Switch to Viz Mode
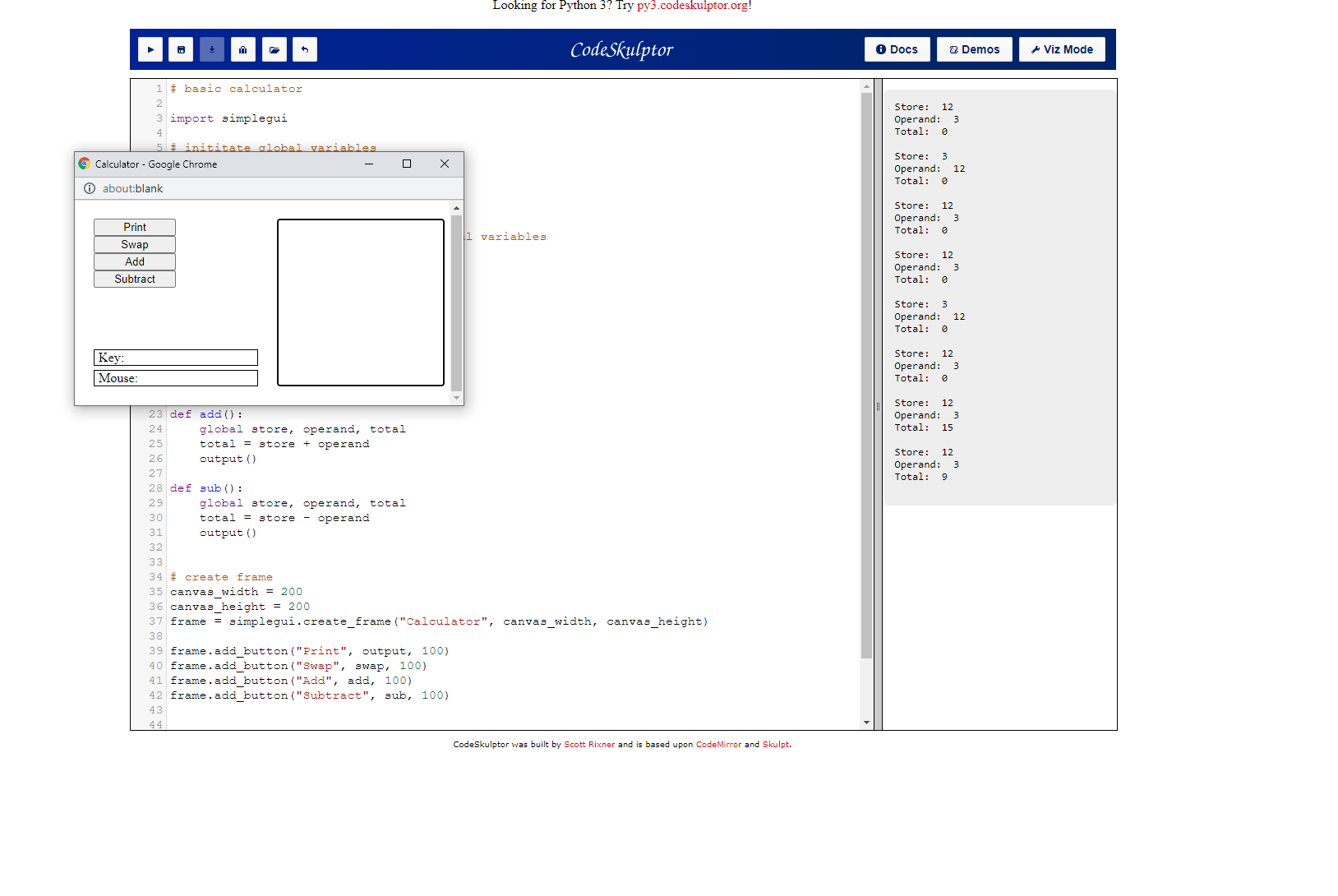This screenshot has height=896, width=1338. (x=1061, y=48)
